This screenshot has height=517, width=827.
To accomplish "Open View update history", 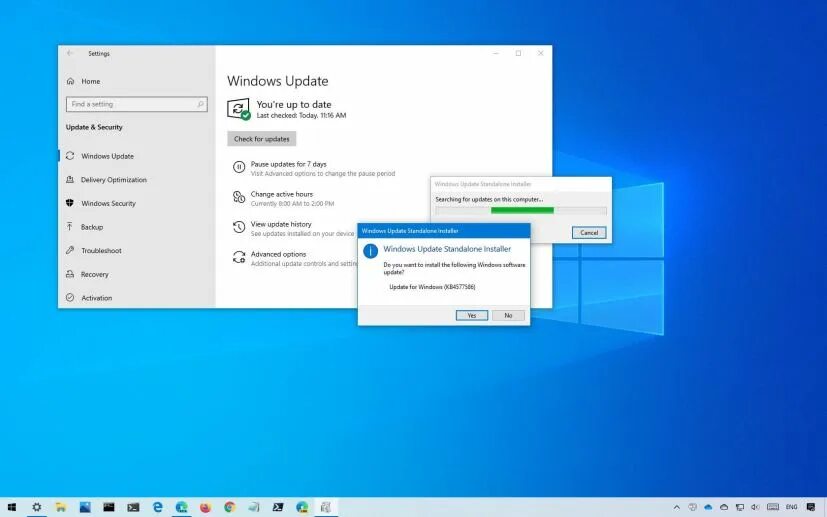I will [281, 224].
